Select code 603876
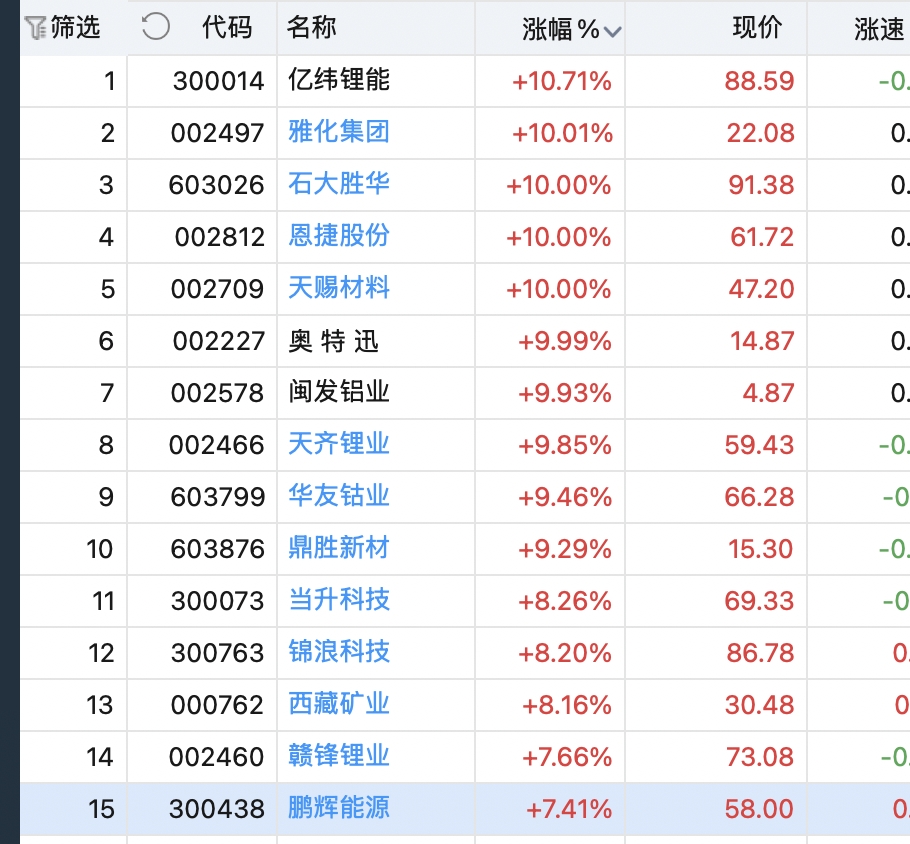910x844 pixels. pyautogui.click(x=218, y=550)
